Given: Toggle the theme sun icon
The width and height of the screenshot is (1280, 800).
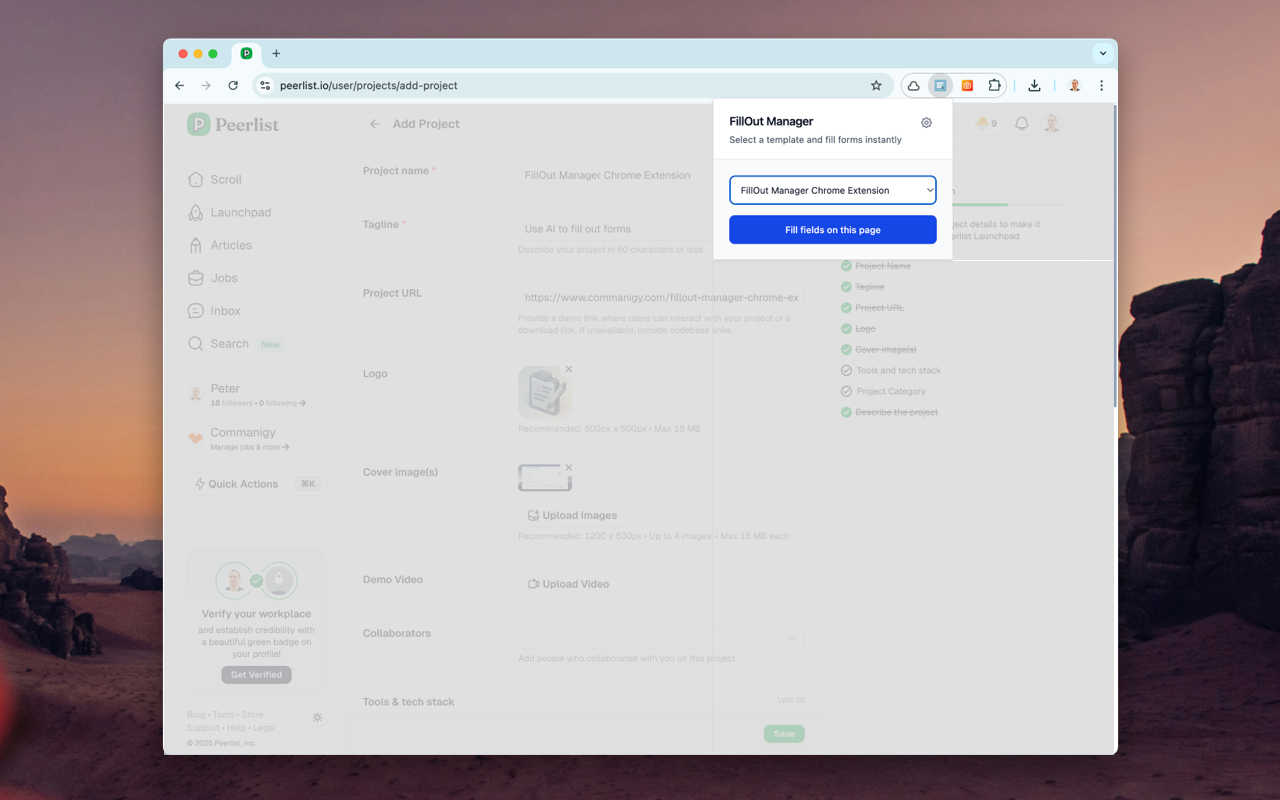Looking at the screenshot, I should pyautogui.click(x=317, y=717).
